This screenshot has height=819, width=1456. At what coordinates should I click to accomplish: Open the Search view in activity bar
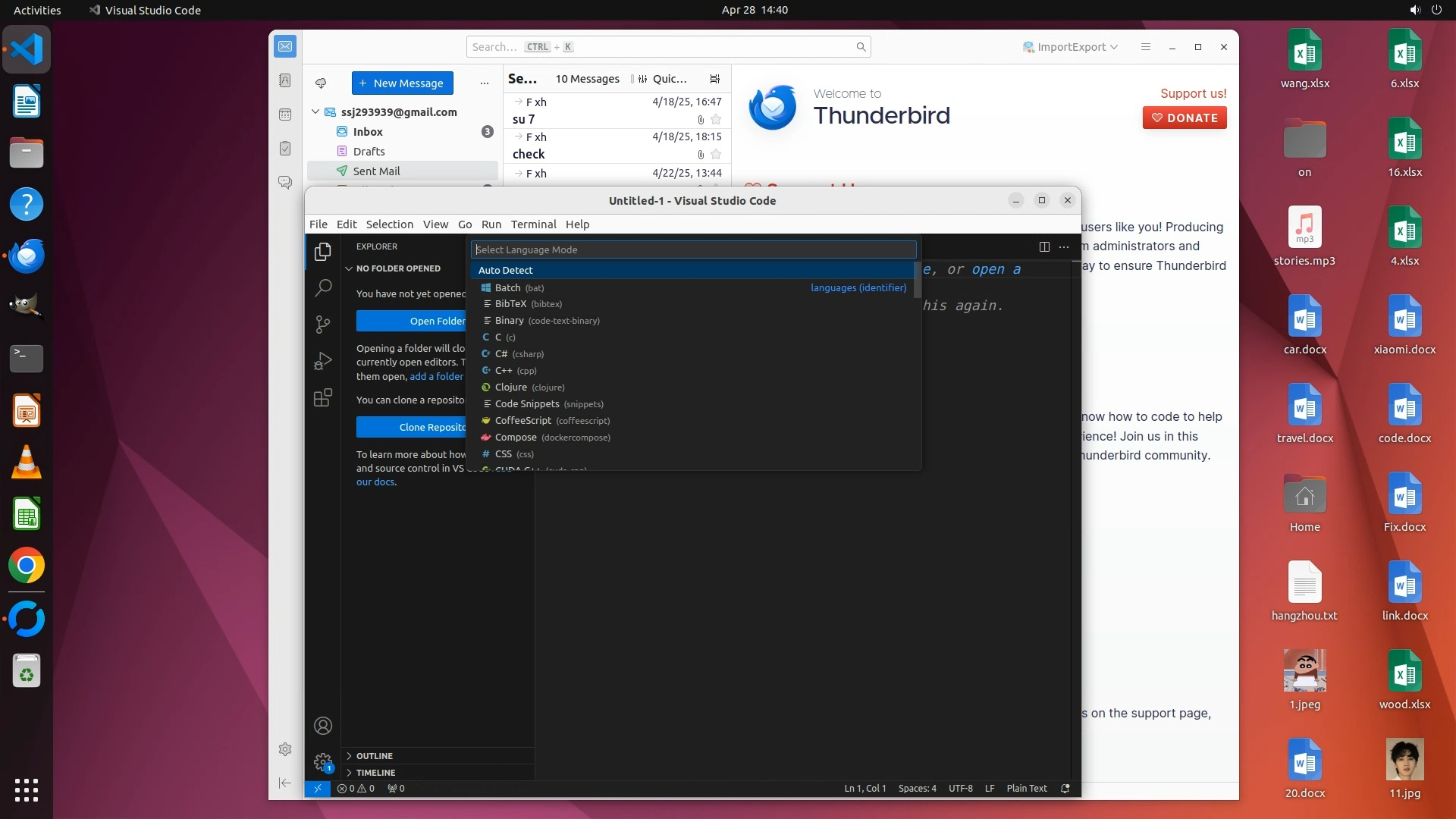click(x=323, y=287)
